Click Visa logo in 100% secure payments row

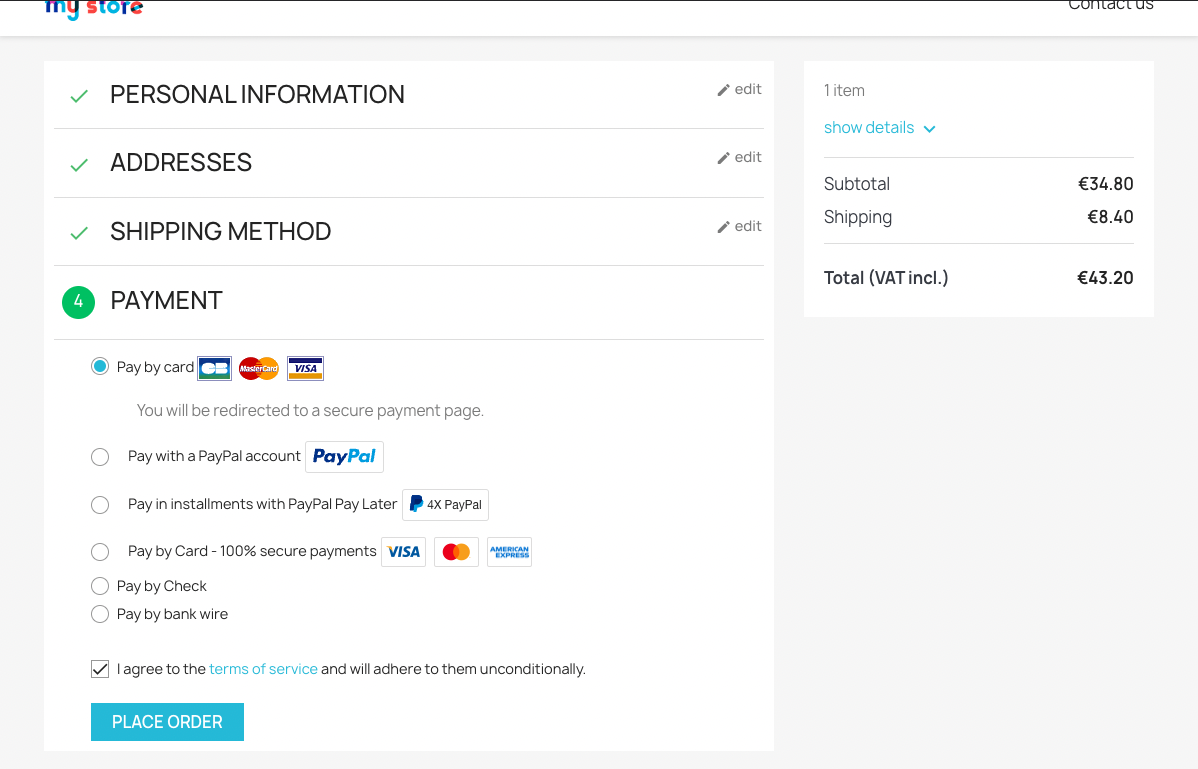[403, 551]
